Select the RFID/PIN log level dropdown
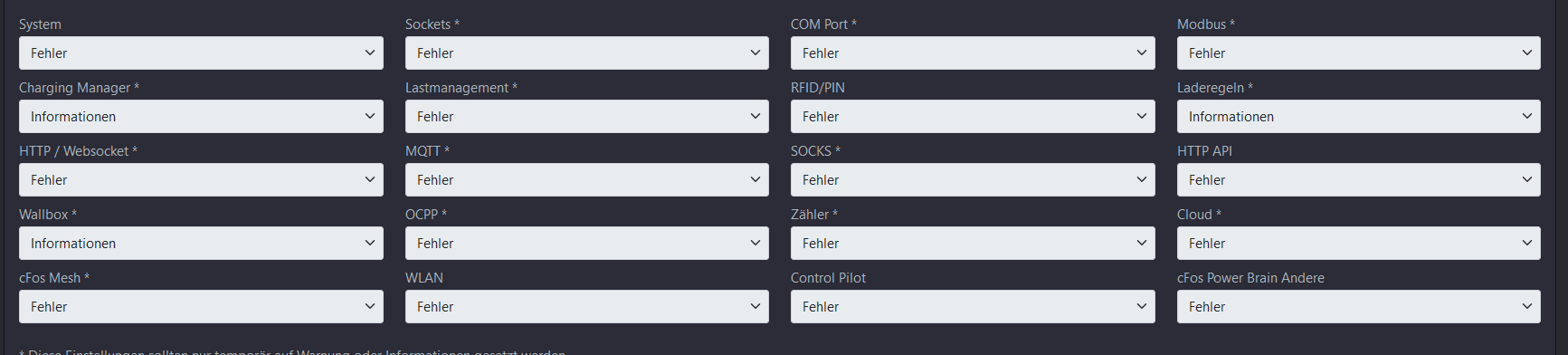Screen dimensions: 1568x355 (x=973, y=117)
